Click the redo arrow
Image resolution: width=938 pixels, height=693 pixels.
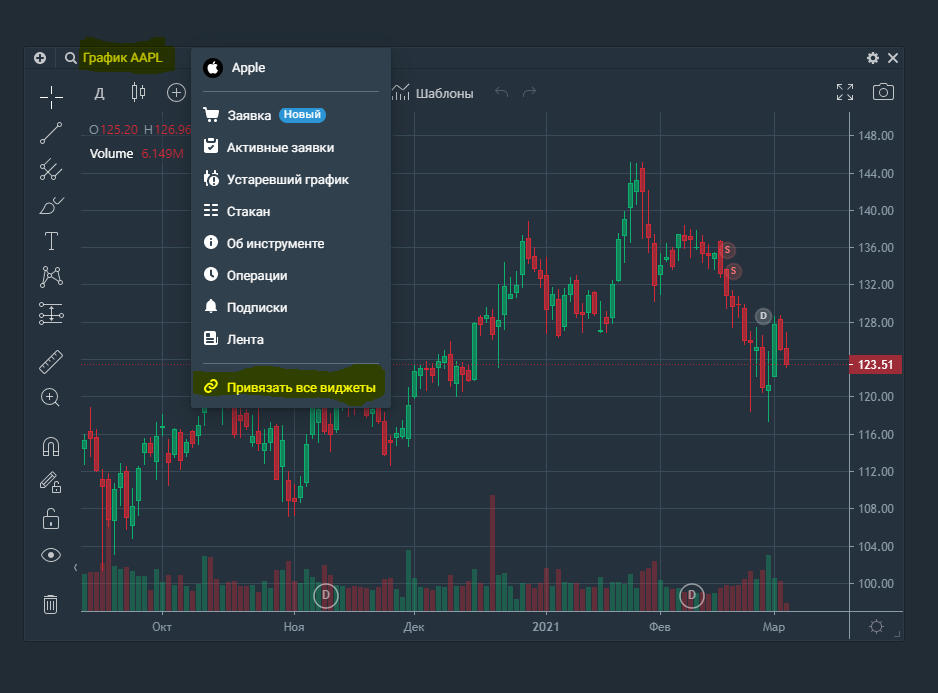[529, 92]
